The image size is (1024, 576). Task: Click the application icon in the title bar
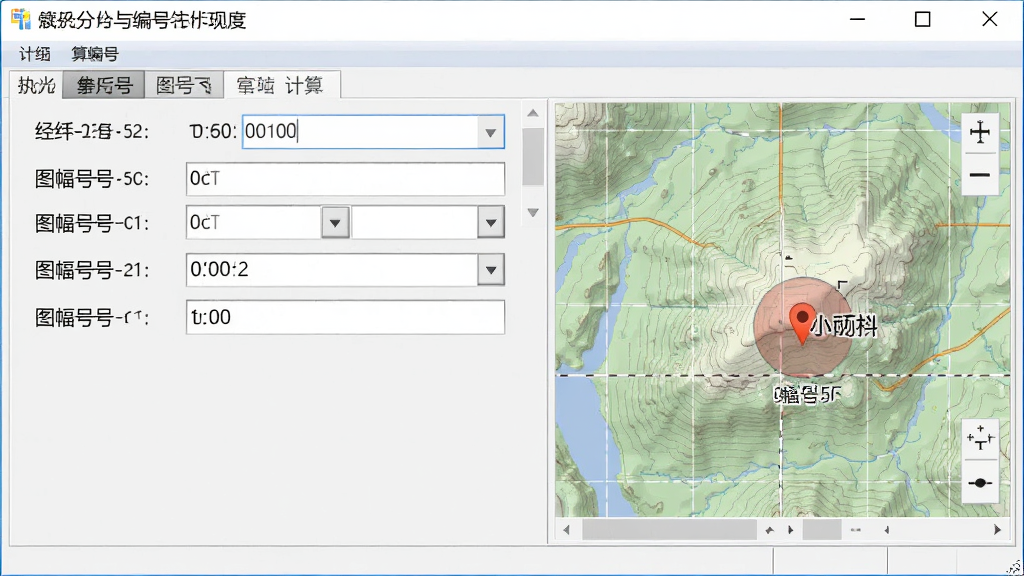(21, 19)
